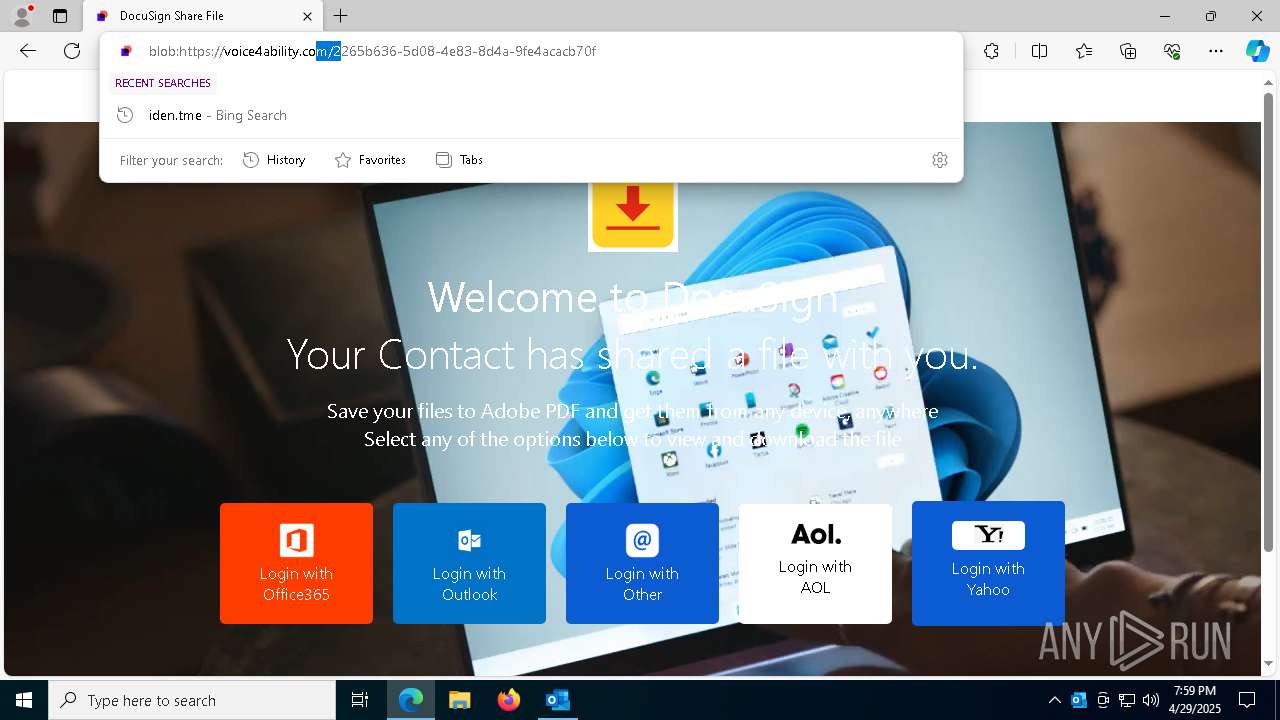Refresh the page with reload icon

[72, 51]
